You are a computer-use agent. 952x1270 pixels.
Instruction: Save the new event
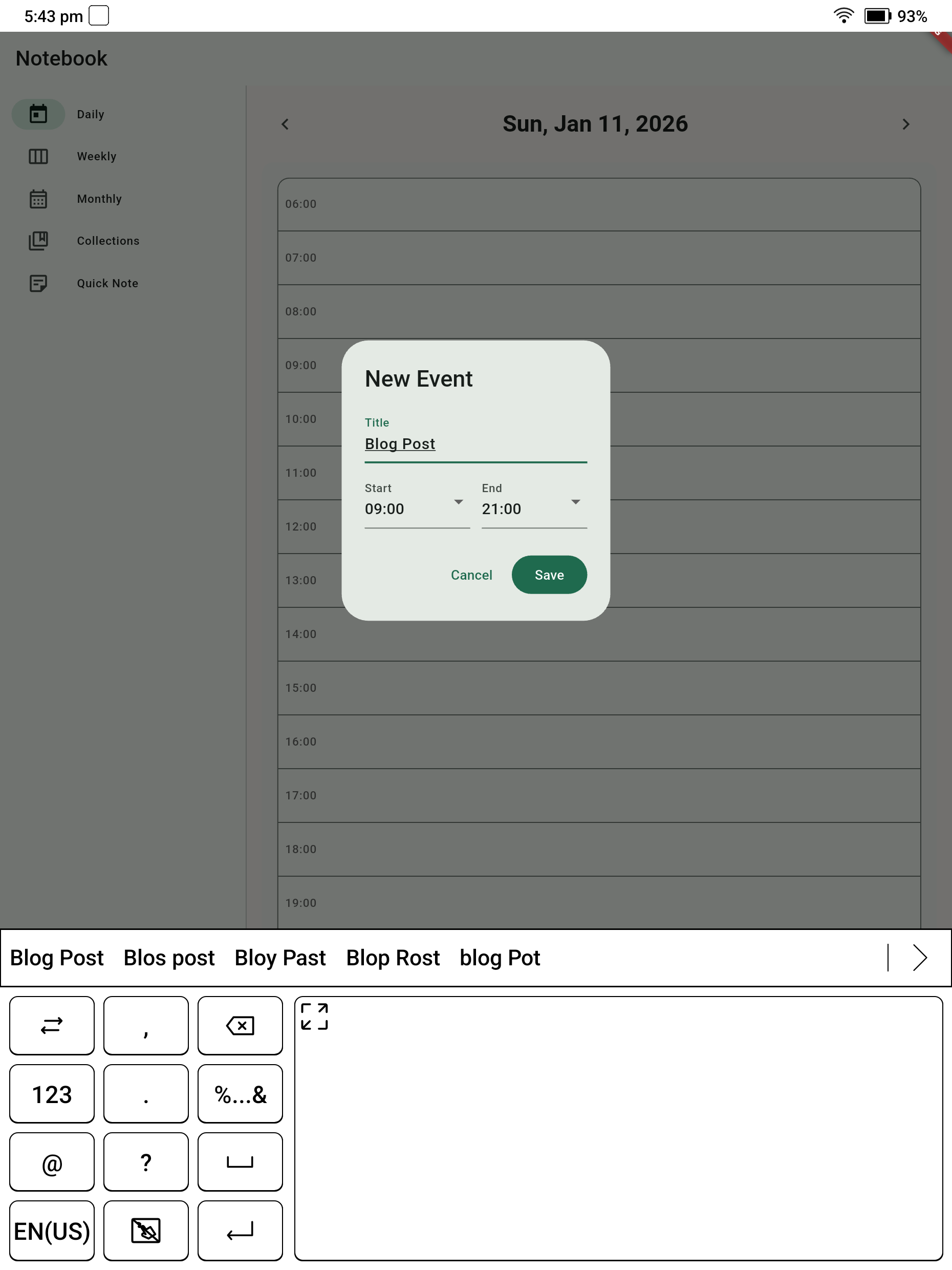coord(549,575)
